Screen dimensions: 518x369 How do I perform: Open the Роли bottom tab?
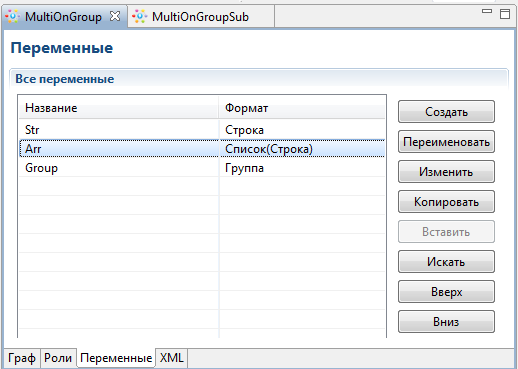point(58,358)
